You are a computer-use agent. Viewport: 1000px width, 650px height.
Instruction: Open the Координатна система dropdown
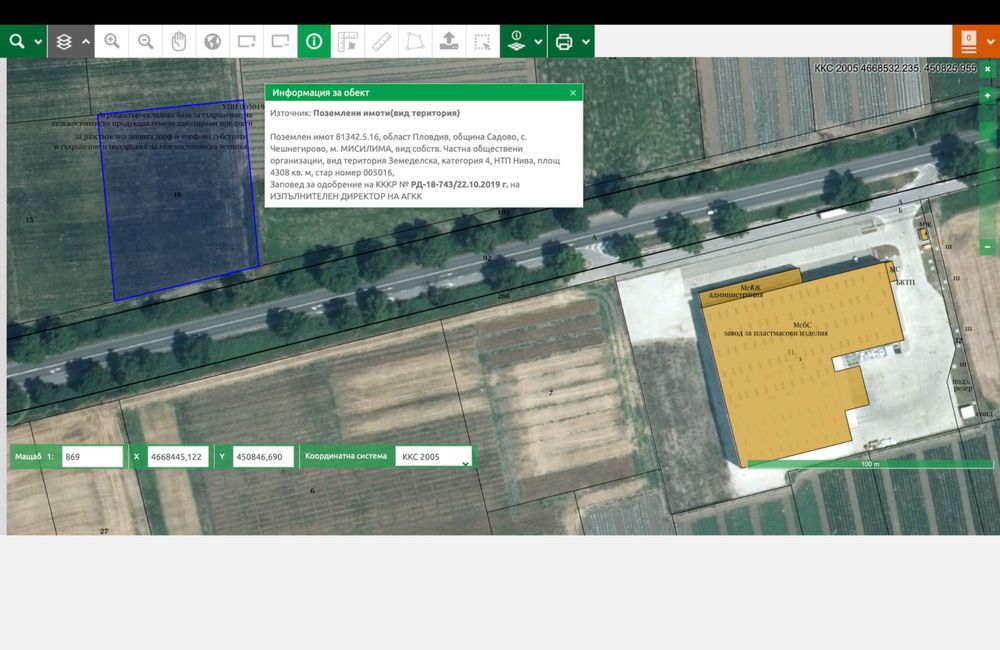pyautogui.click(x=433, y=457)
